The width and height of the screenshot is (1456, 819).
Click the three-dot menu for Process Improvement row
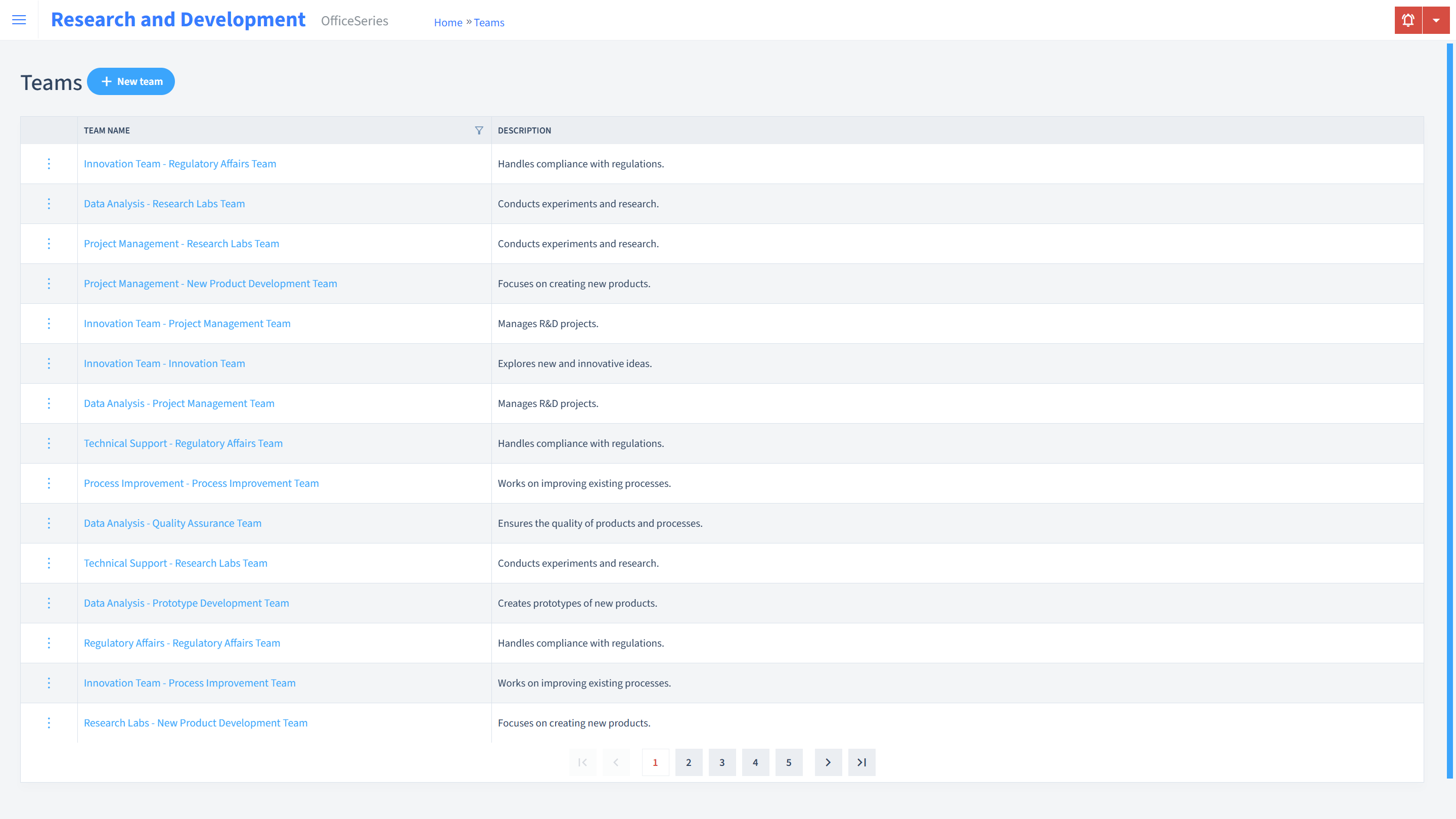(x=49, y=483)
